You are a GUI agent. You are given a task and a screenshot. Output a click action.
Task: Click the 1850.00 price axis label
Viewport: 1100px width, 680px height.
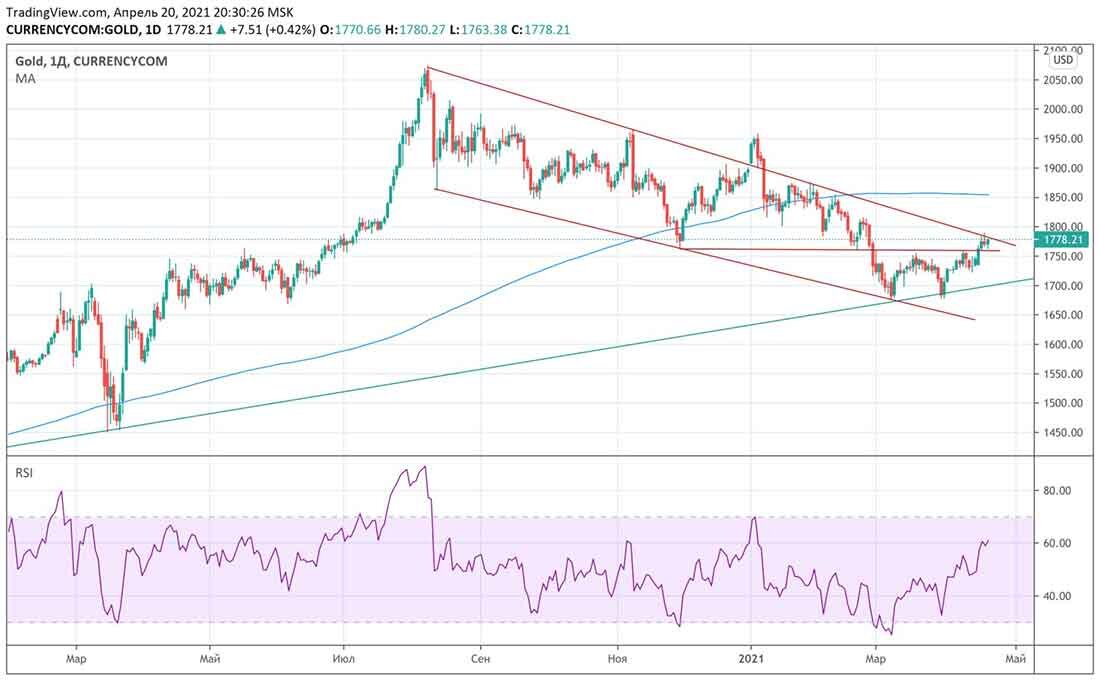tap(1062, 198)
